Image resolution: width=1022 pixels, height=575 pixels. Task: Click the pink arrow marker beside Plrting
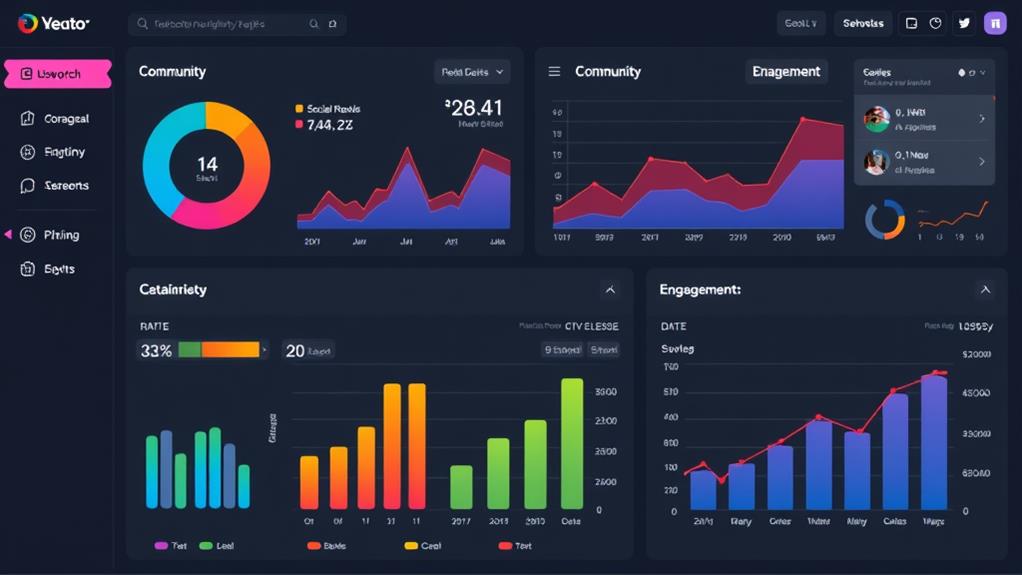8,234
